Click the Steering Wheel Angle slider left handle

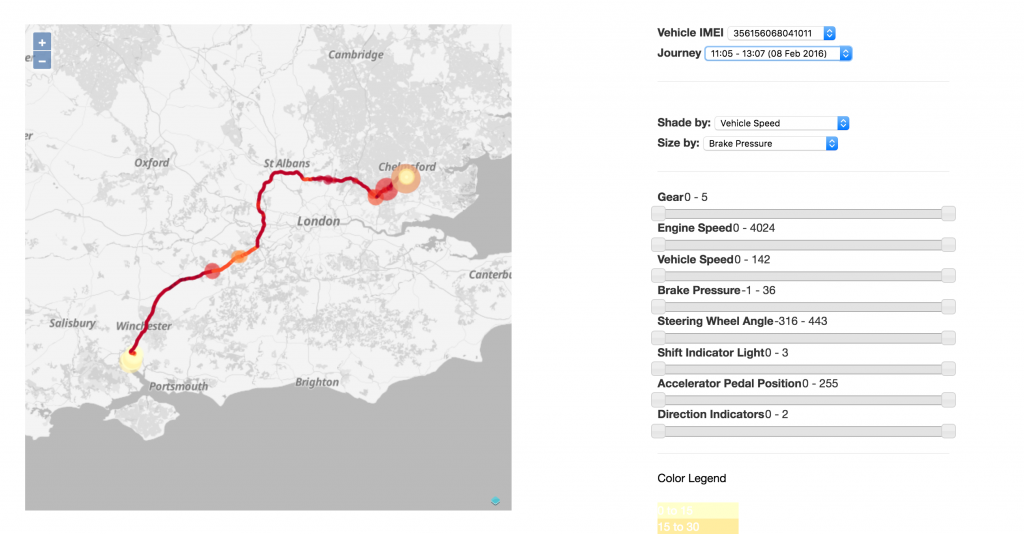pos(658,337)
